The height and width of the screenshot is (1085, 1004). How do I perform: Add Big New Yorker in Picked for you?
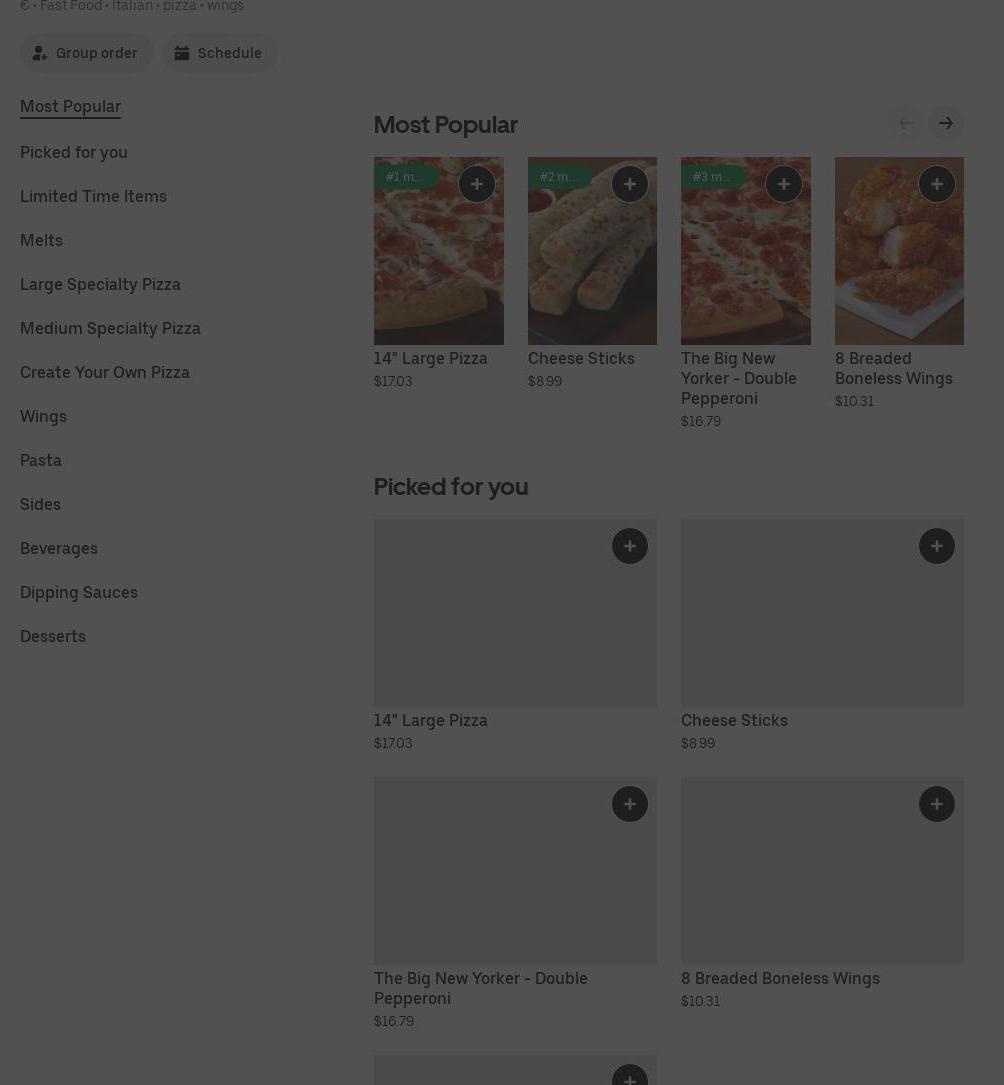pos(630,804)
